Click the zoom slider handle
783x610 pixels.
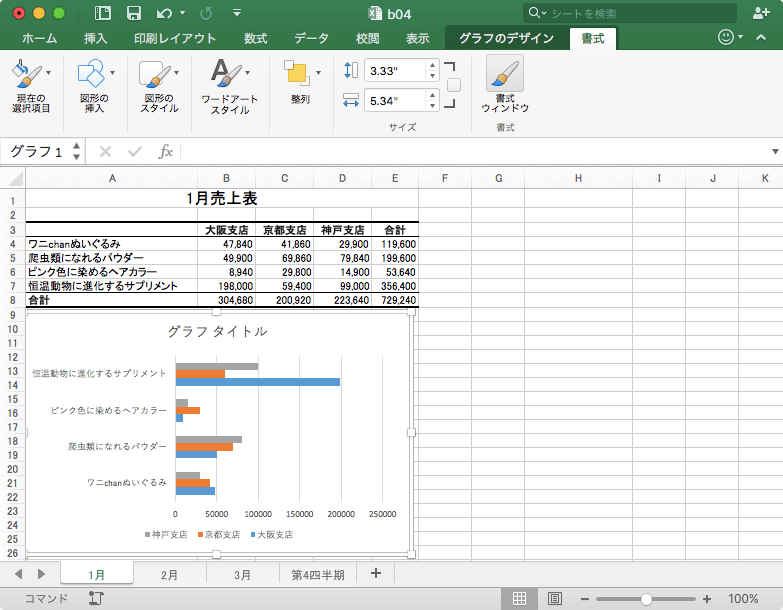(x=646, y=599)
